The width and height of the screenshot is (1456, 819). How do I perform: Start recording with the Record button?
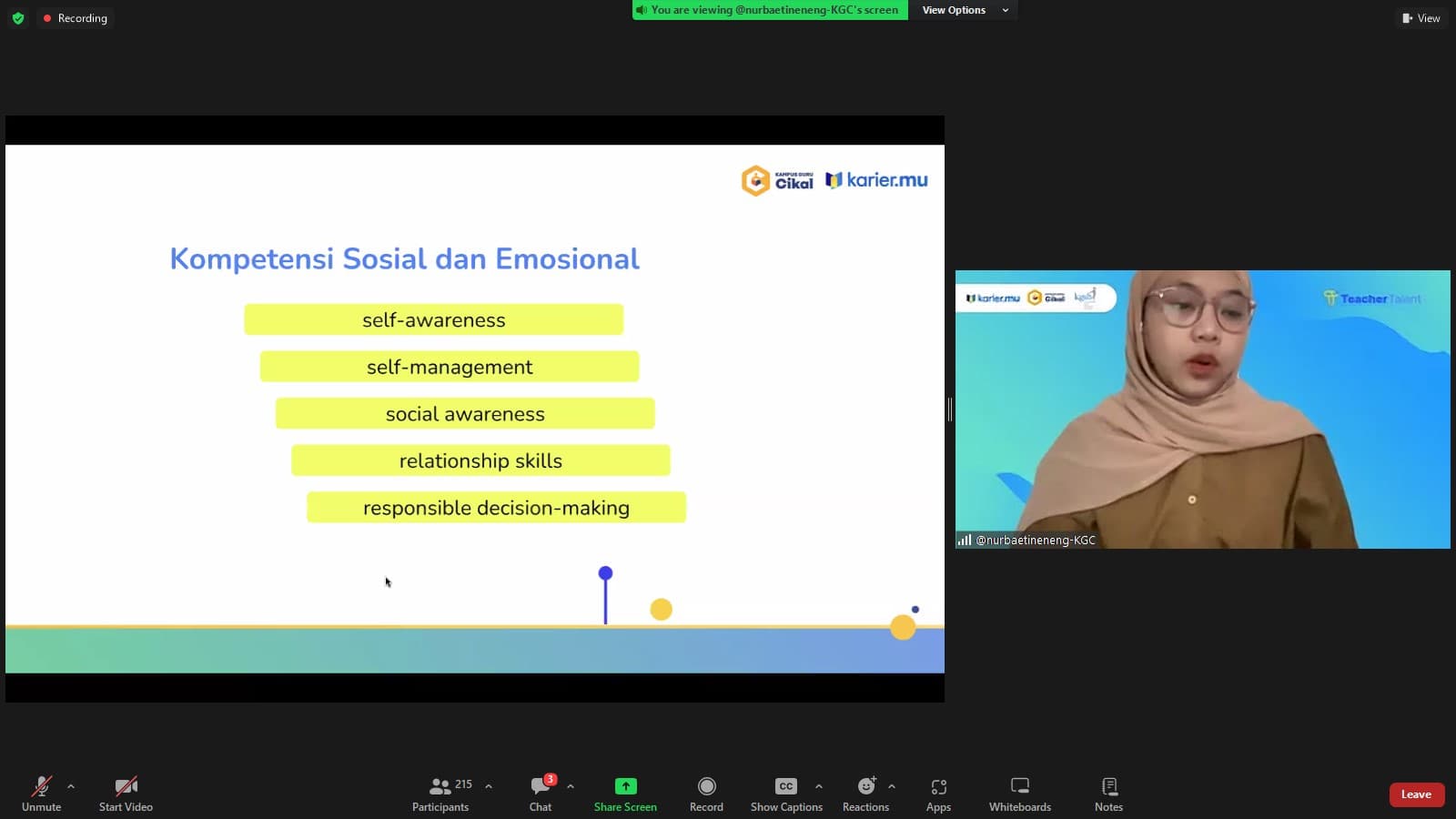click(x=706, y=793)
